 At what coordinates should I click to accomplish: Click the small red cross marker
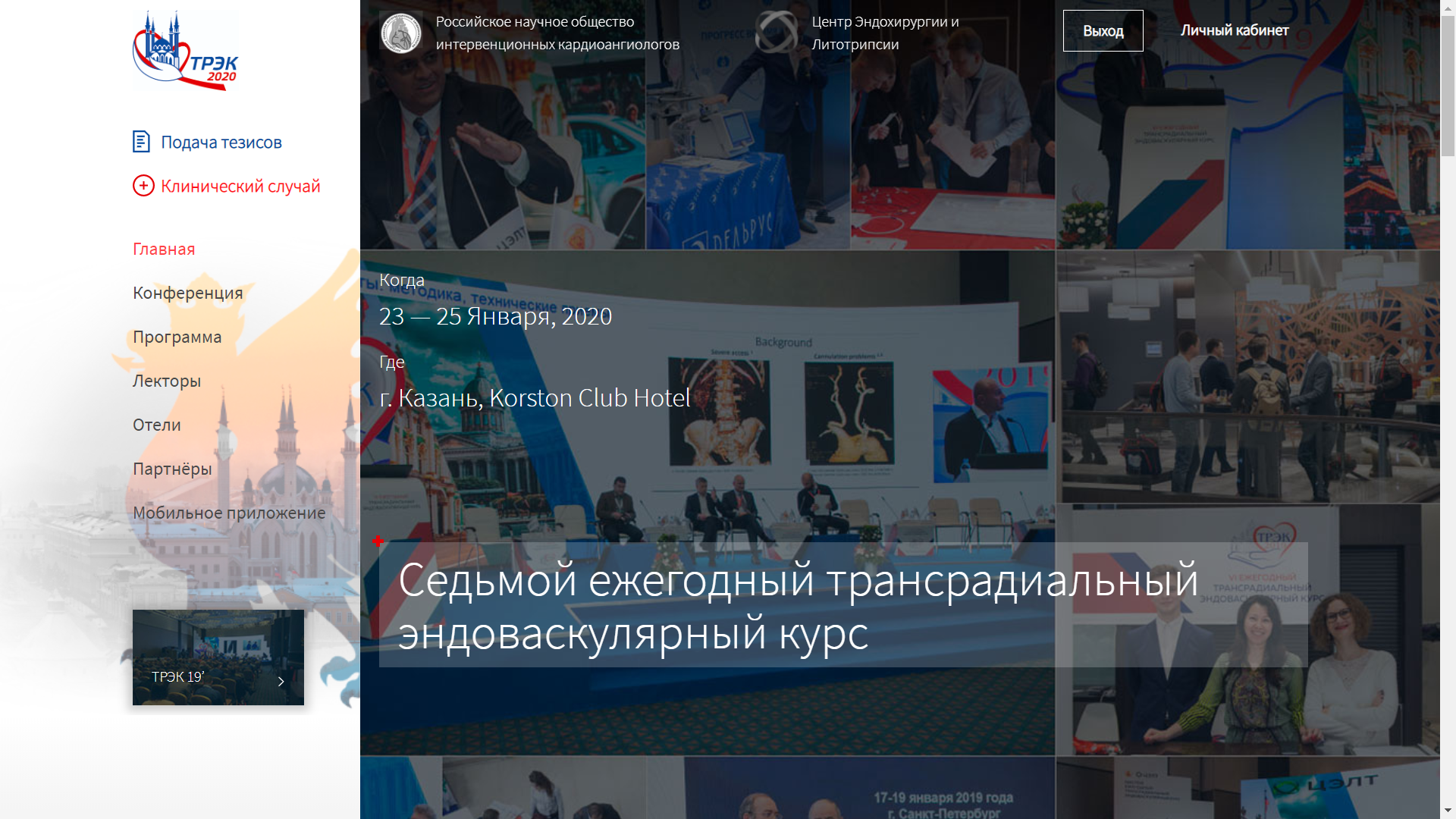(x=378, y=541)
